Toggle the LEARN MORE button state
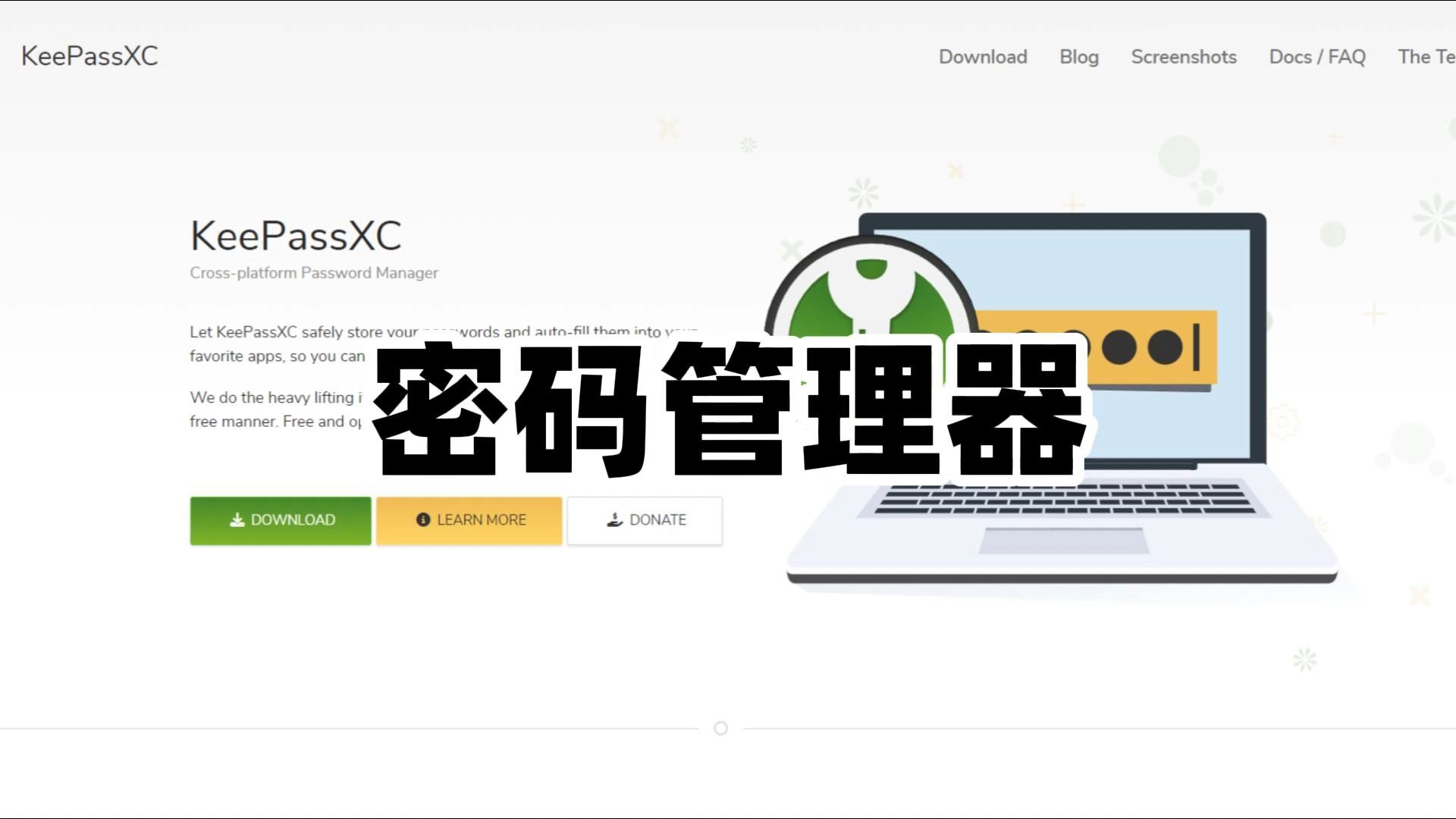The width and height of the screenshot is (1456, 819). [x=469, y=520]
